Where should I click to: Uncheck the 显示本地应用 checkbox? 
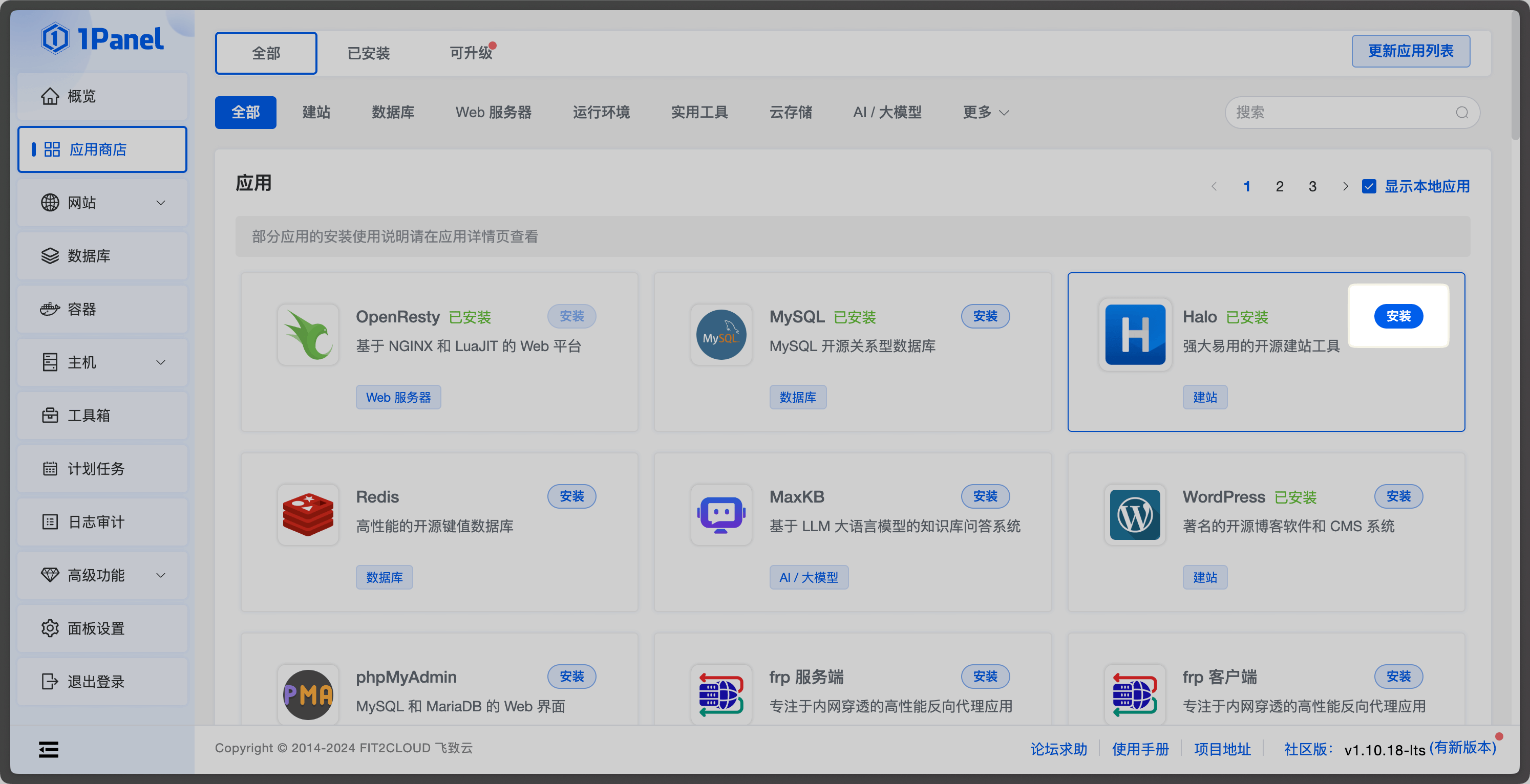click(1369, 186)
